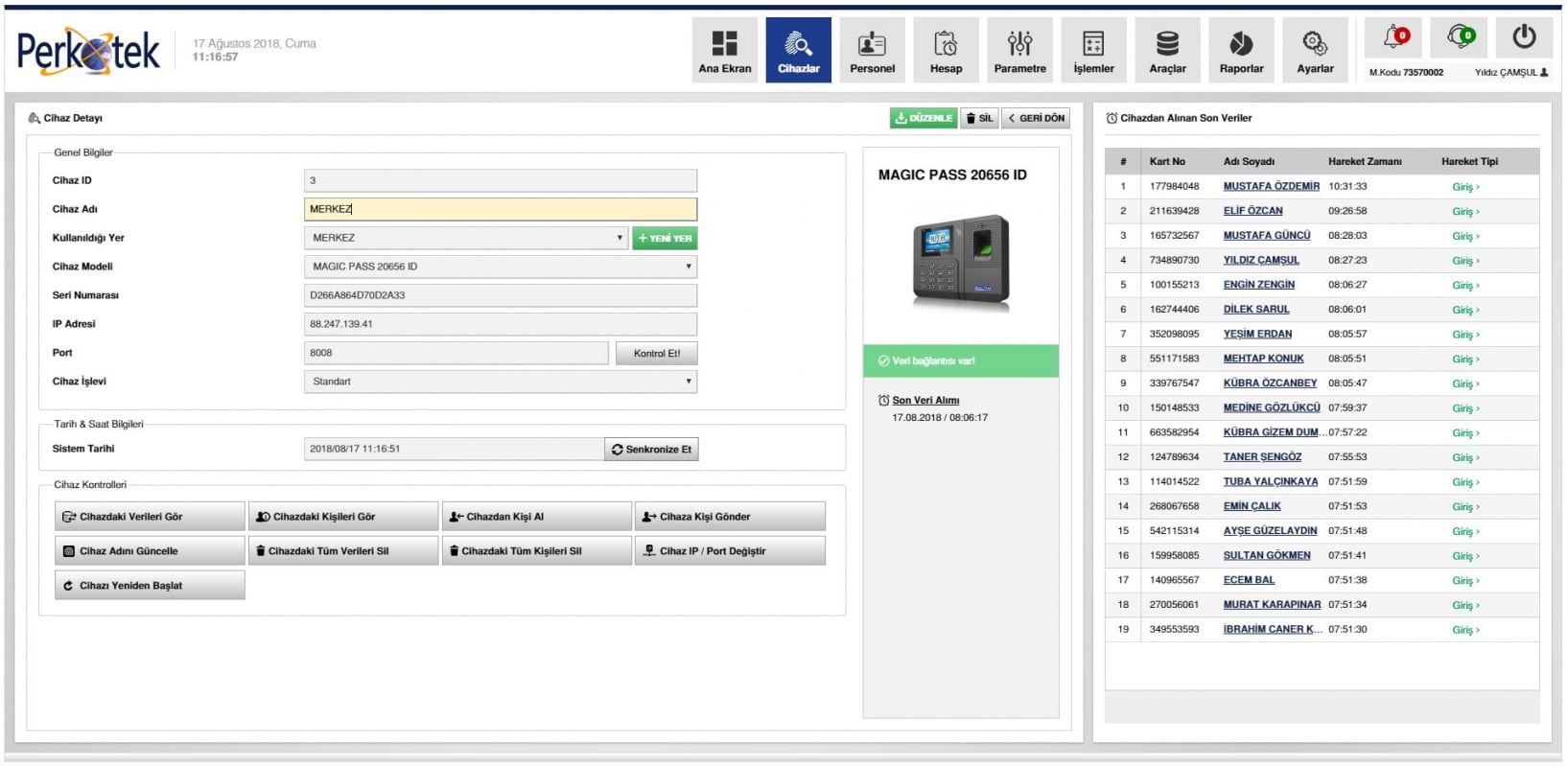This screenshot has height=767, width=1568.
Task: Click the red notification bell icon
Action: tap(1395, 37)
